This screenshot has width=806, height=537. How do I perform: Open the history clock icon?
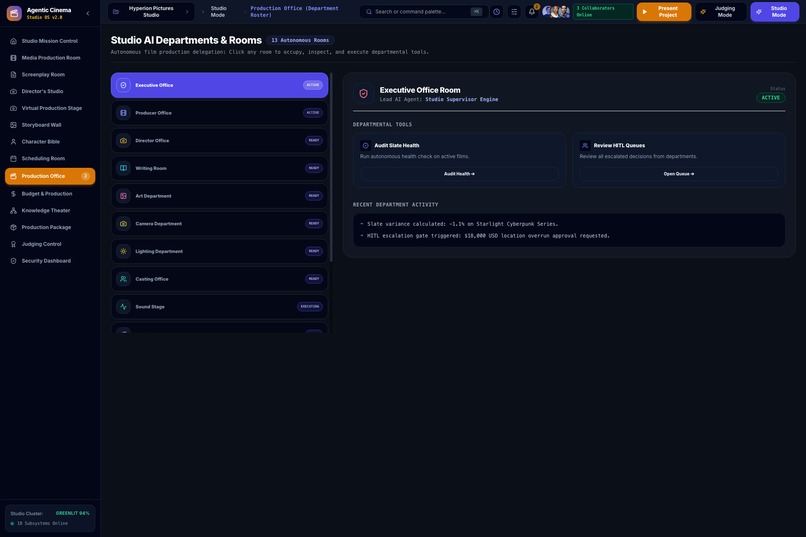click(497, 12)
